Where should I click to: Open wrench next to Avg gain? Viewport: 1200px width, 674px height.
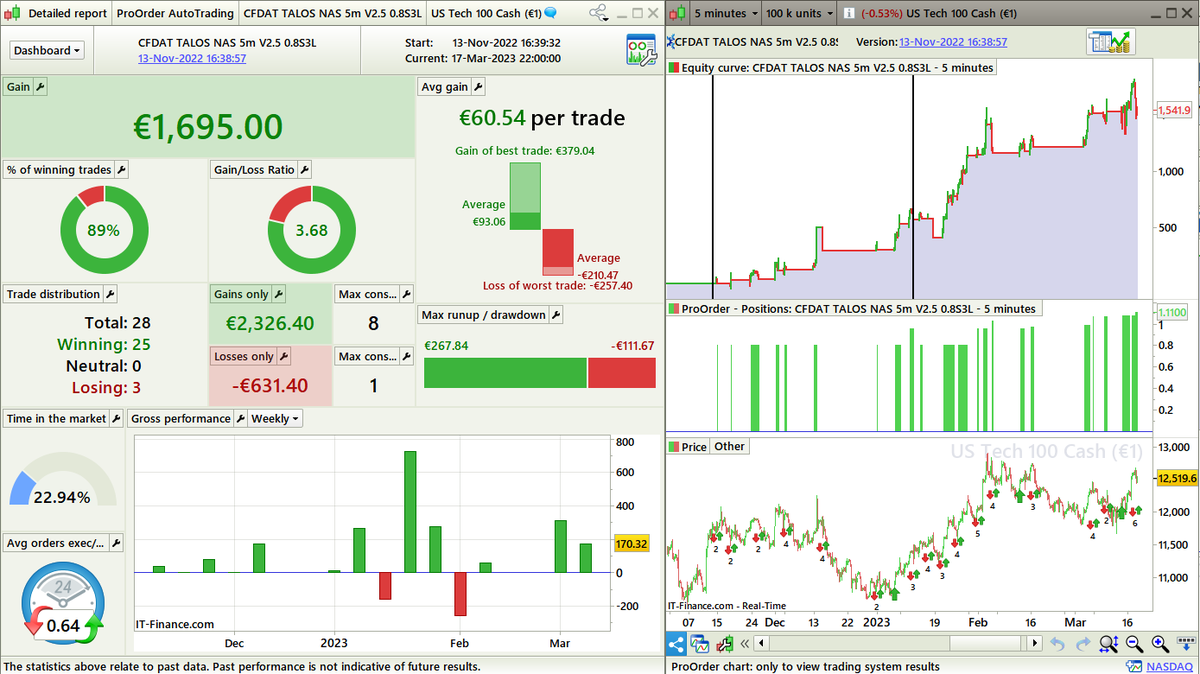[x=477, y=87]
